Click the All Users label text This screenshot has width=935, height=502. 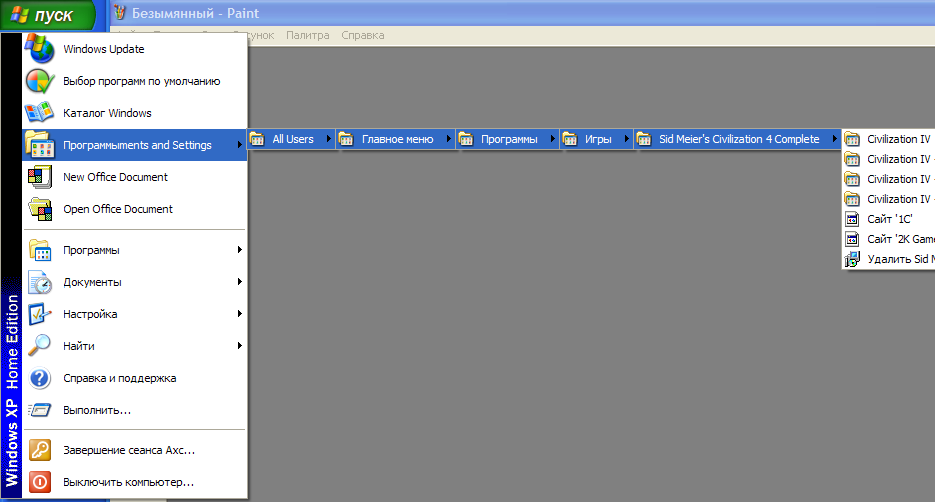click(x=293, y=140)
